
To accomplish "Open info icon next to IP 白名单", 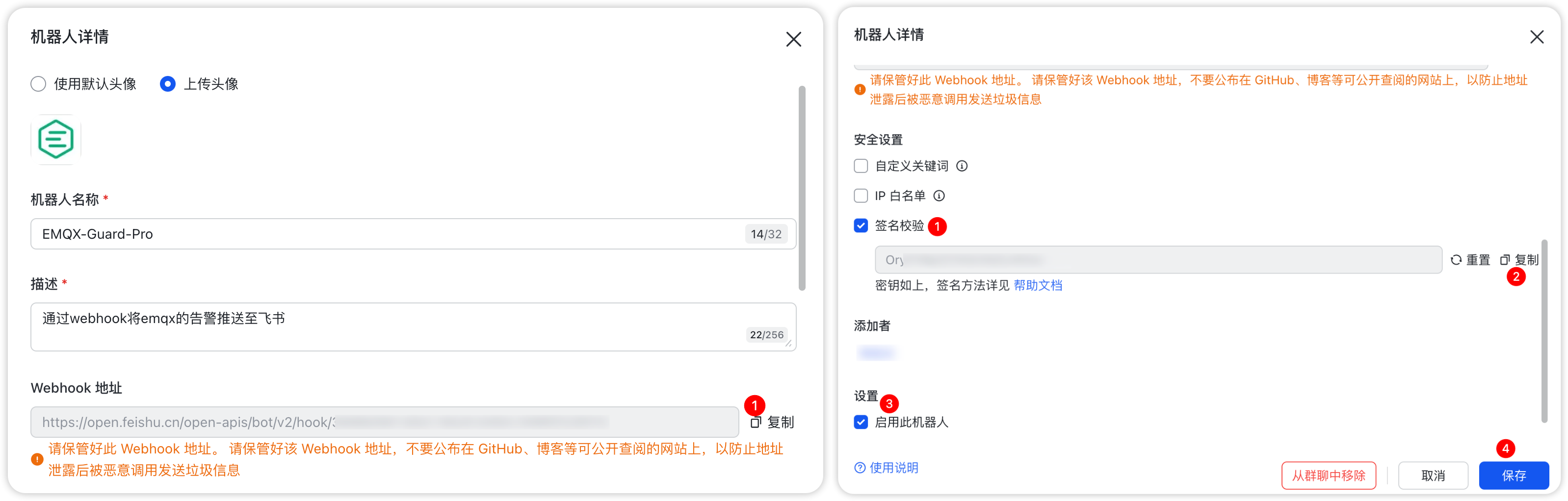I will (x=939, y=196).
